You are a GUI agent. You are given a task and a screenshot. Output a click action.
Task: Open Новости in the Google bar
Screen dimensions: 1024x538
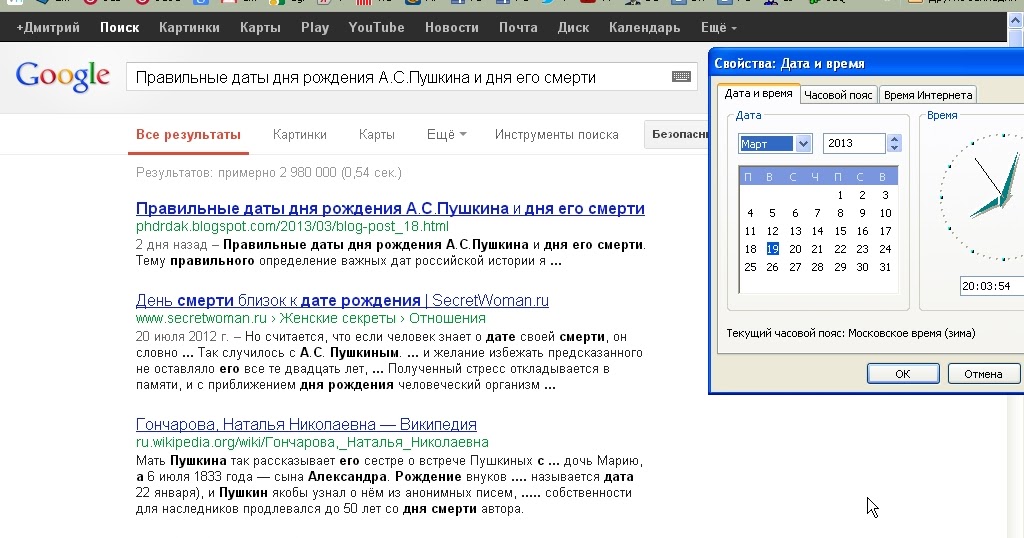point(452,27)
